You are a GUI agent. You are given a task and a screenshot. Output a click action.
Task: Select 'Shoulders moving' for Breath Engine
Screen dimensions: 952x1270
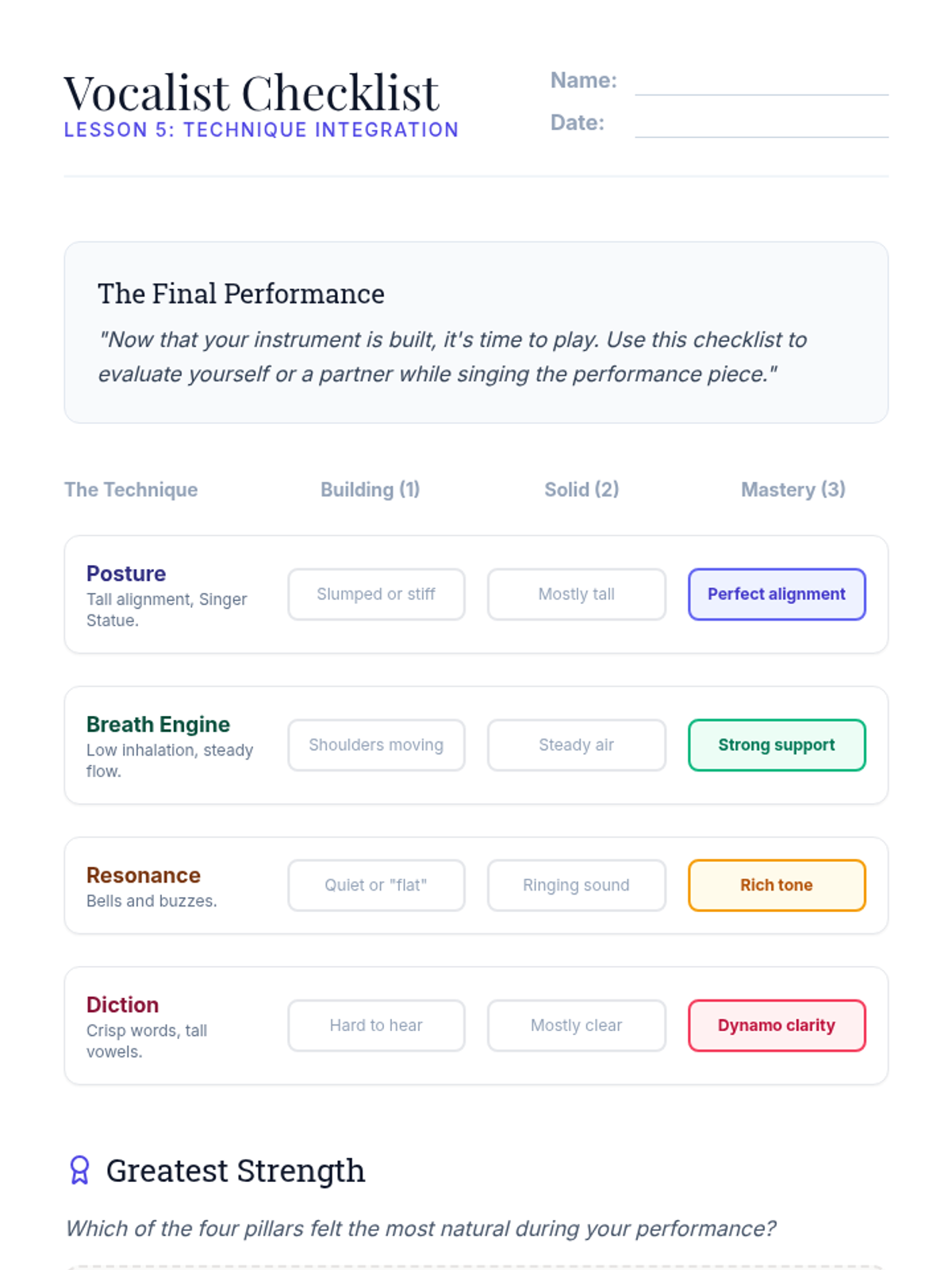click(376, 745)
